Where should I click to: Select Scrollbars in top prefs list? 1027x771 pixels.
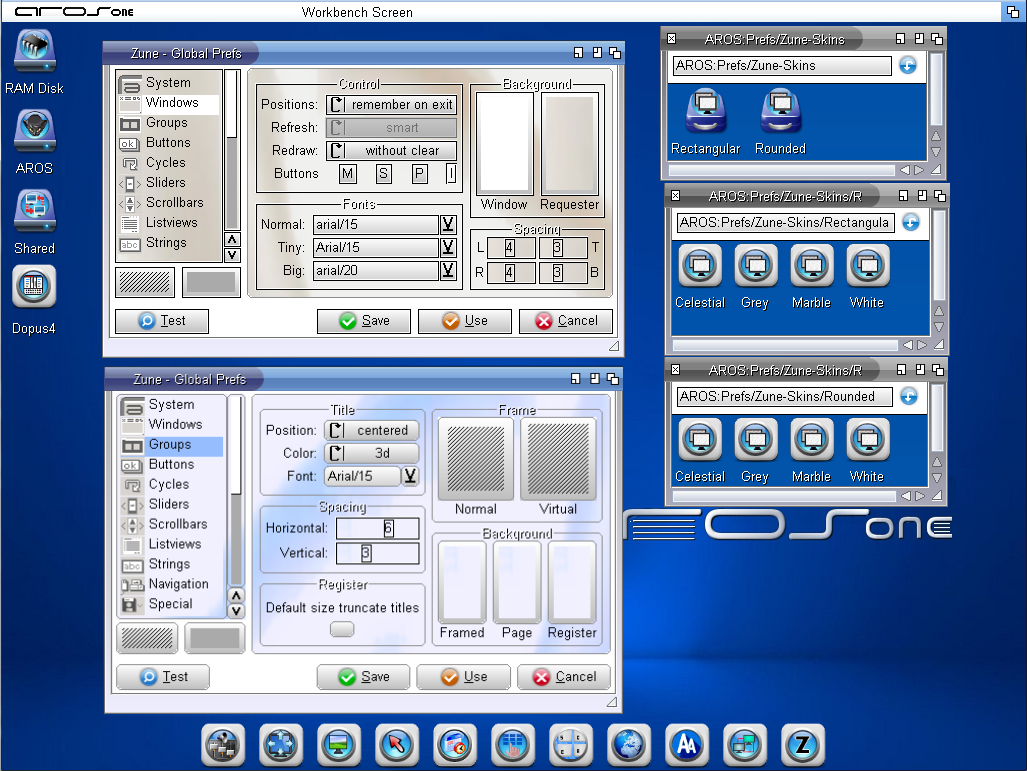coord(174,202)
